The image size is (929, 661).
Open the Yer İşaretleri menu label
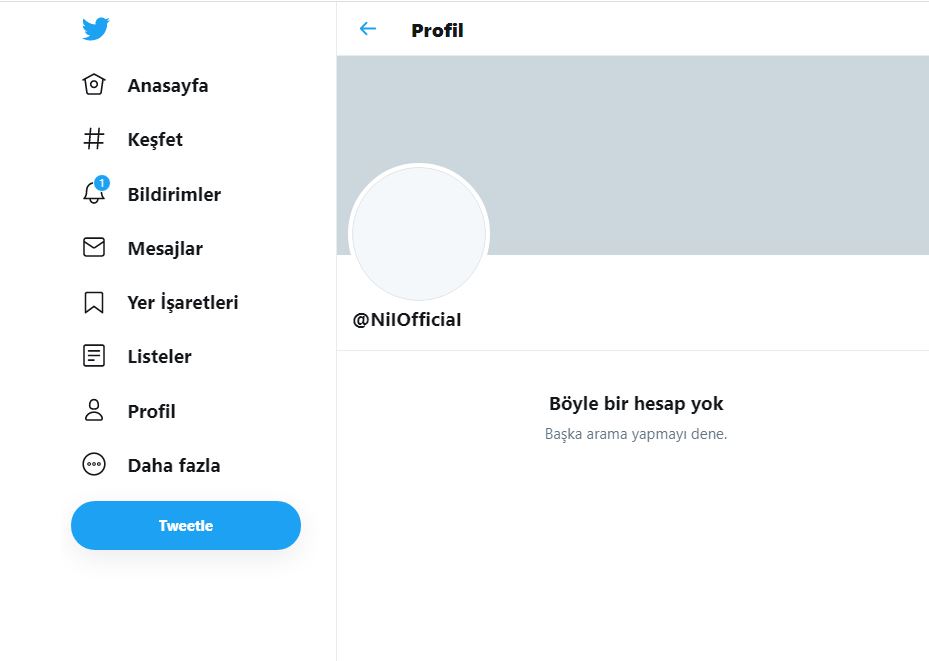(183, 302)
